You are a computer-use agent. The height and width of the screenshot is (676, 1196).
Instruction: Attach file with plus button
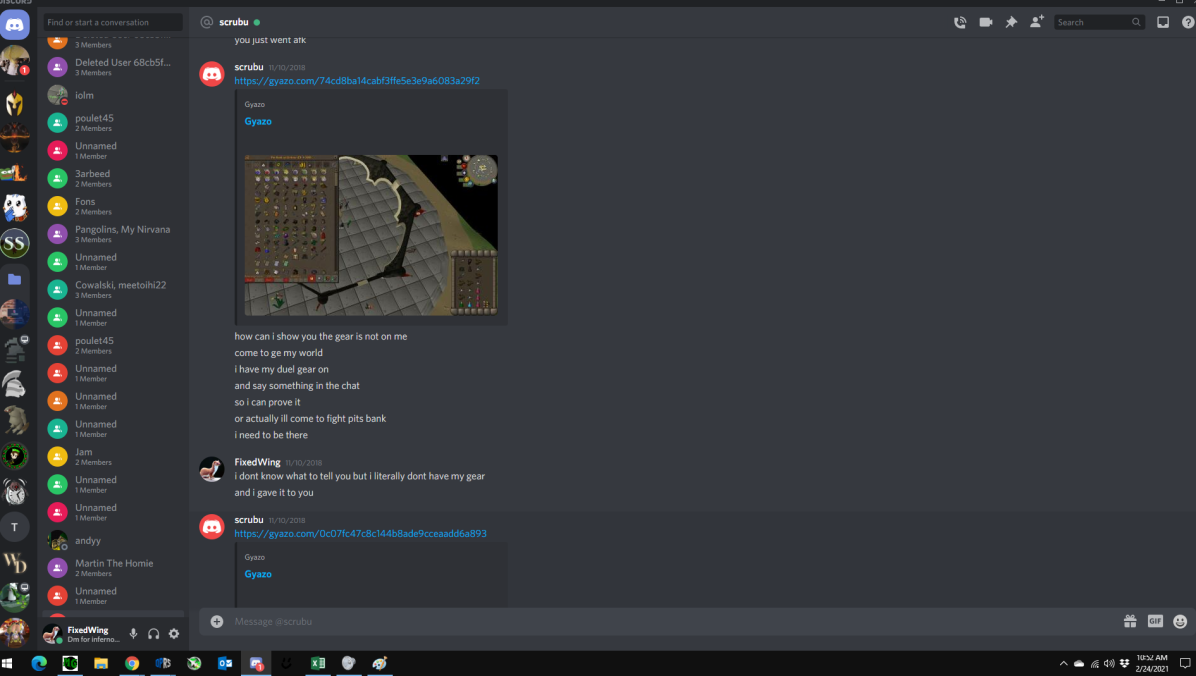point(217,621)
